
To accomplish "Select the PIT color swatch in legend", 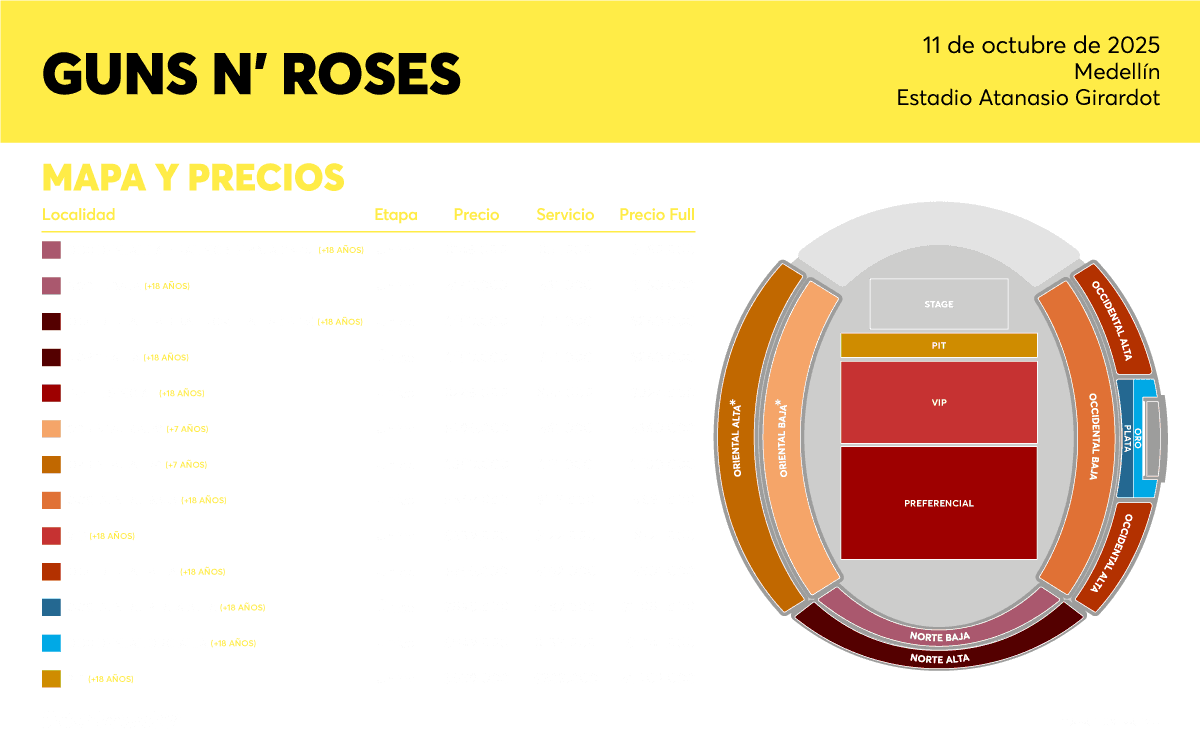I will (52, 679).
